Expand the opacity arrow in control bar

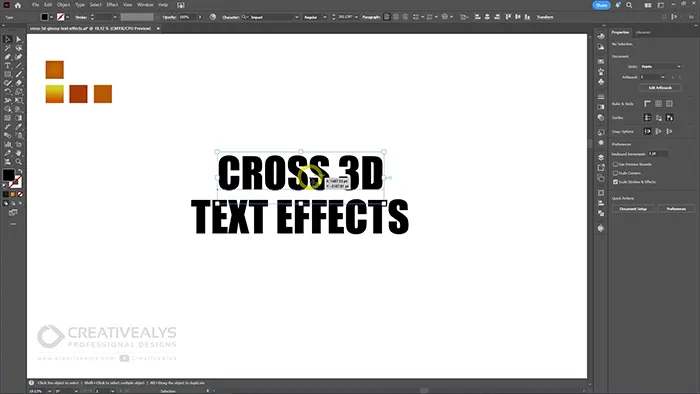tap(200, 17)
